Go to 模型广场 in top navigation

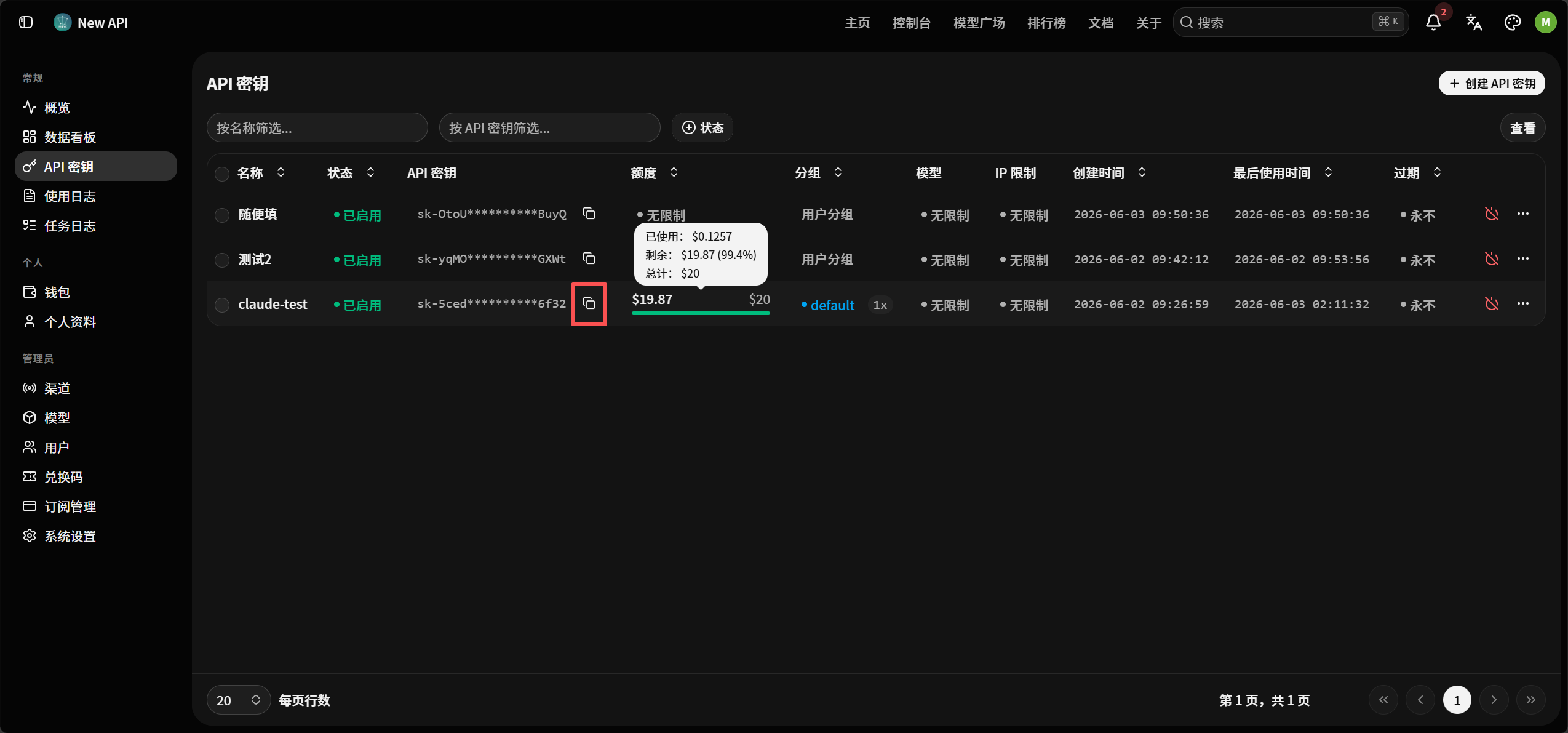point(979,23)
